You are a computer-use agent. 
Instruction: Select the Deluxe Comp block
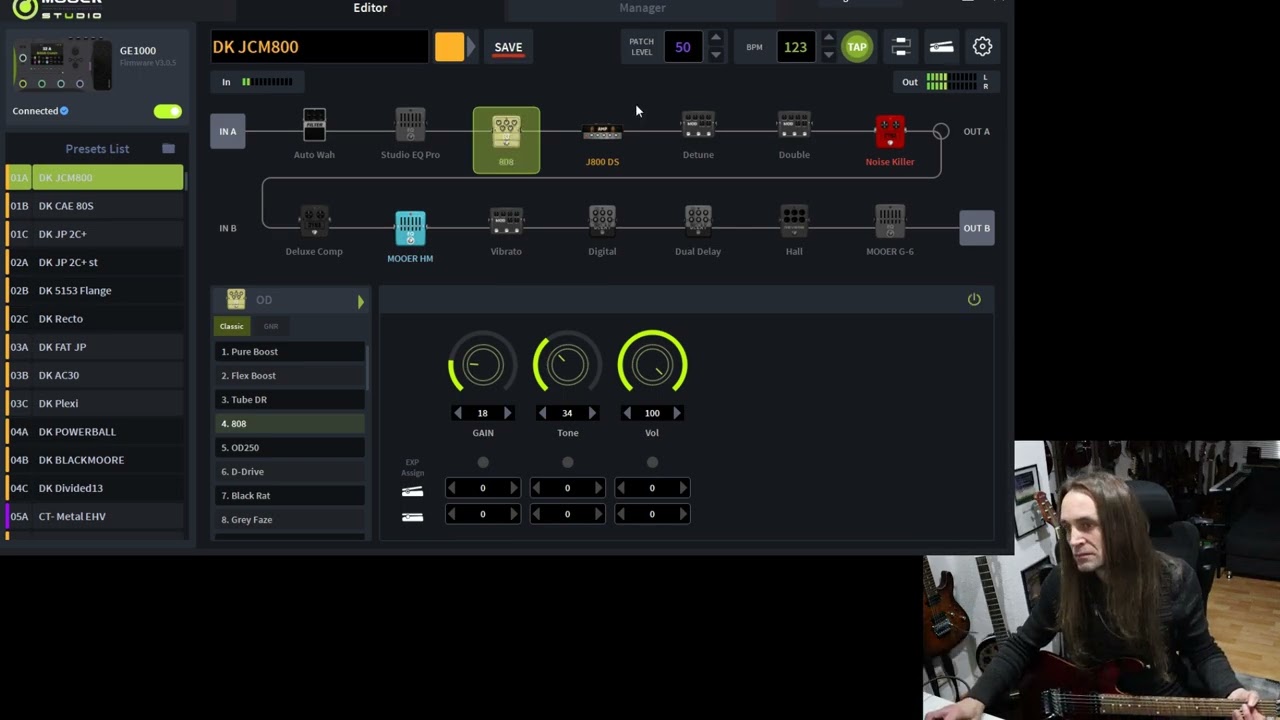[314, 222]
